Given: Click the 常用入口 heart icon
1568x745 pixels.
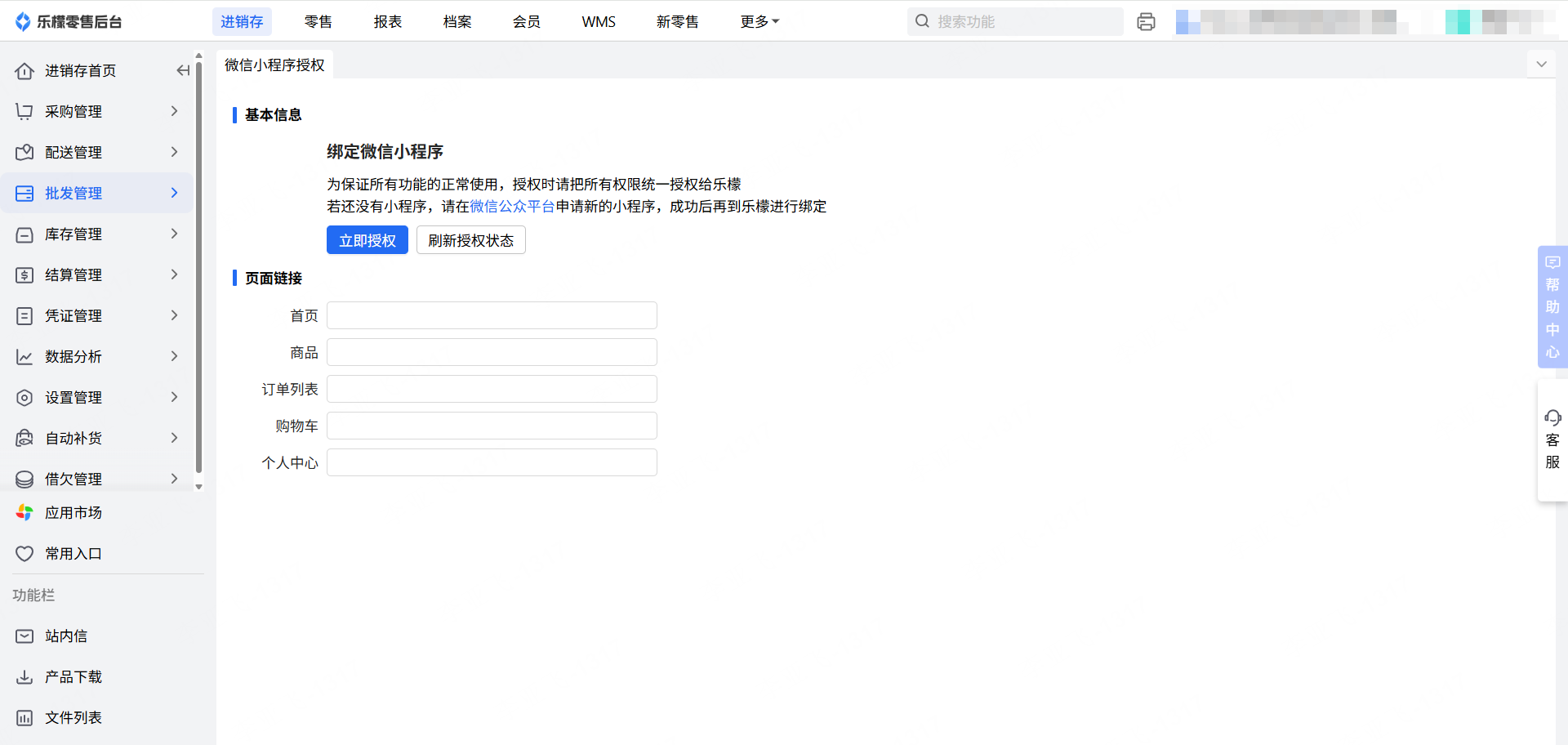Looking at the screenshot, I should [x=24, y=554].
